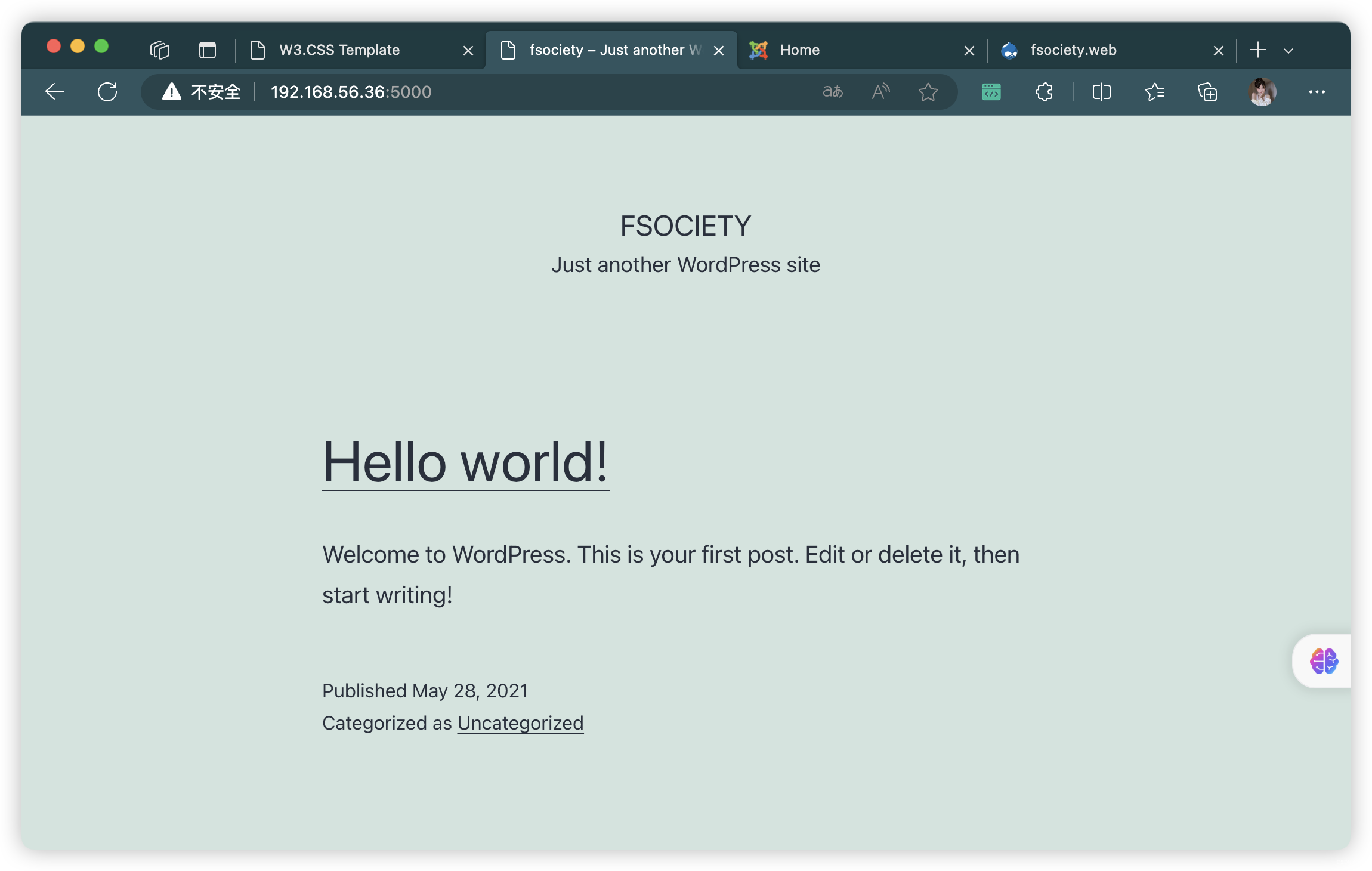The width and height of the screenshot is (1372, 871).
Task: Open the workspaces icon
Action: 160,50
